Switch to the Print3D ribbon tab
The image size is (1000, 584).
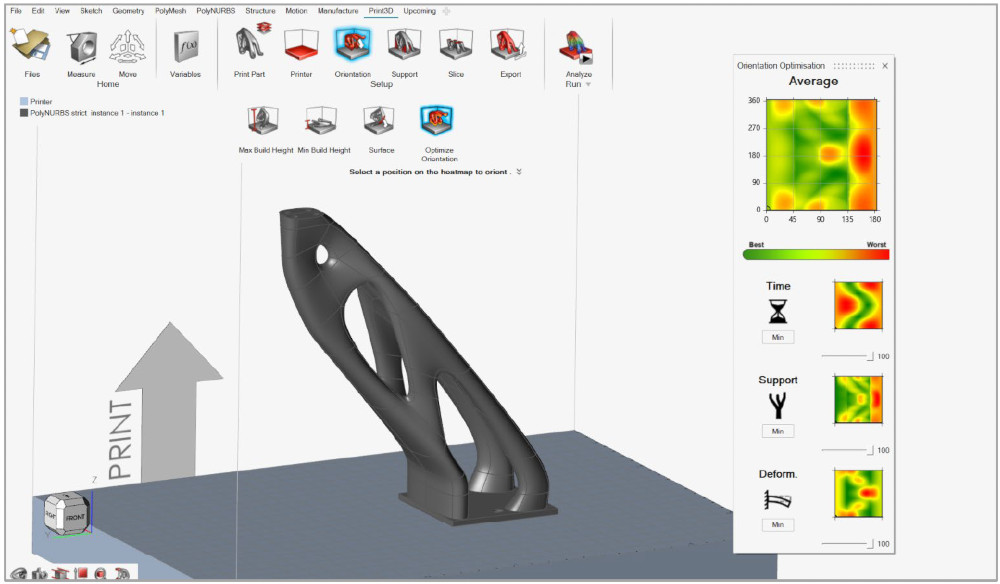[383, 10]
